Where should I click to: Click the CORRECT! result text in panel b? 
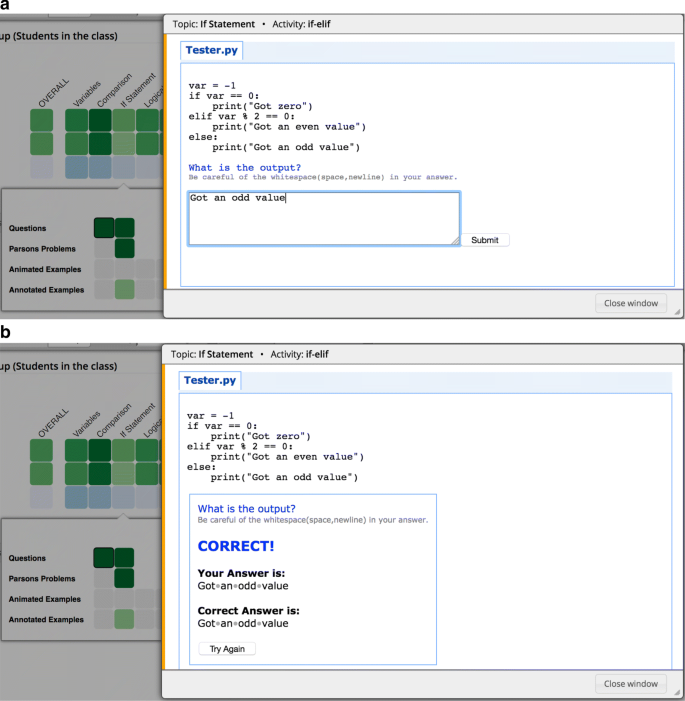[236, 546]
